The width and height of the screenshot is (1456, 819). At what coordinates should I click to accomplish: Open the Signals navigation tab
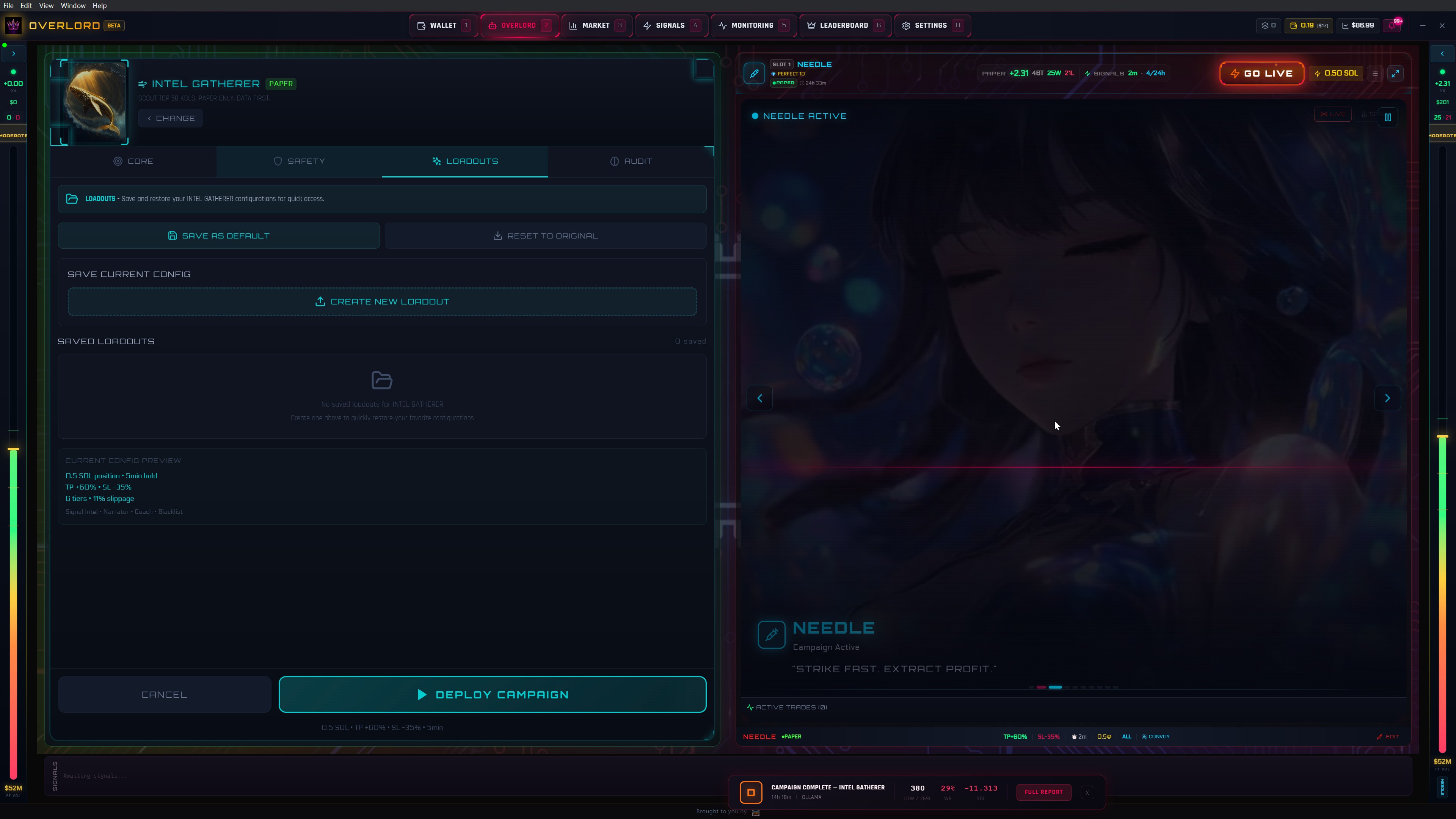pos(672,25)
